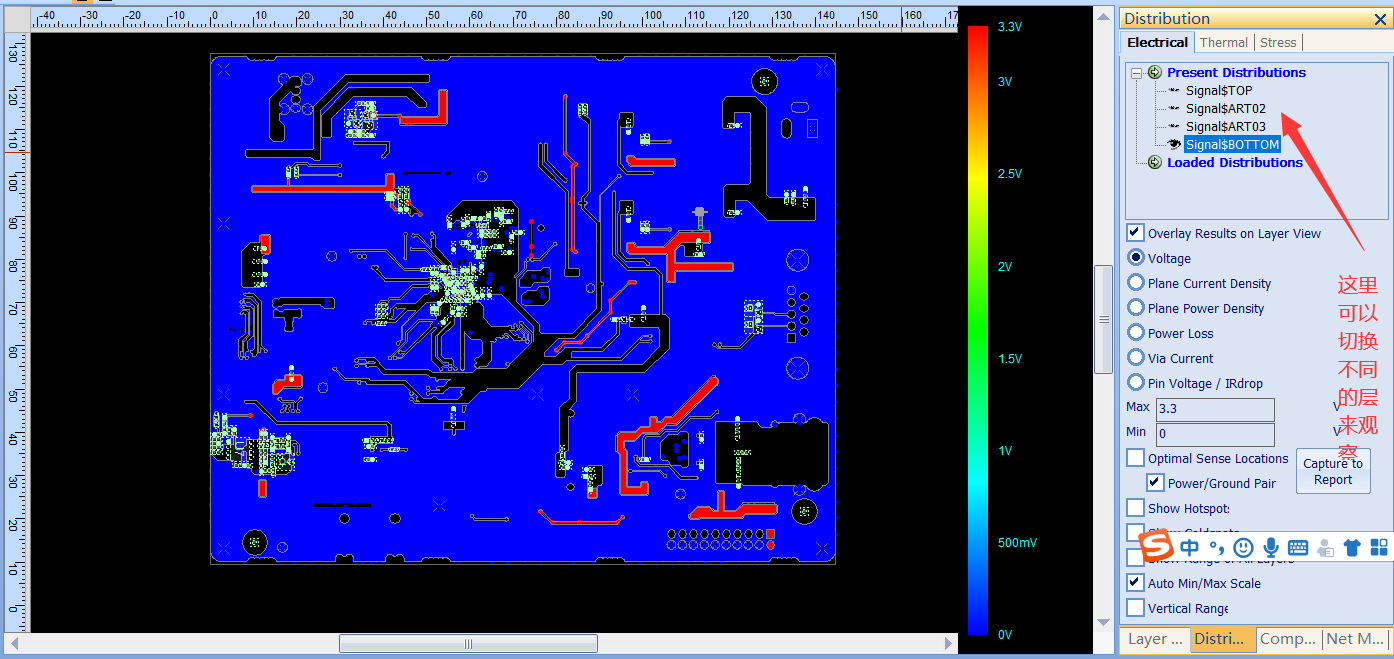Click the Max value input field
The width and height of the screenshot is (1394, 659).
(1215, 409)
